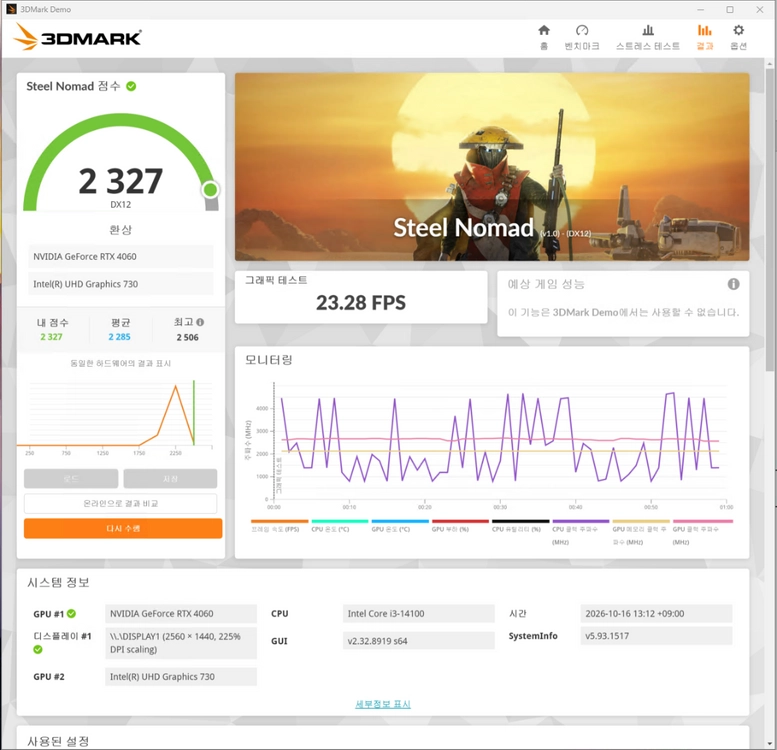Toggle the GPU 온도 (°C) blue legend line

click(x=400, y=521)
